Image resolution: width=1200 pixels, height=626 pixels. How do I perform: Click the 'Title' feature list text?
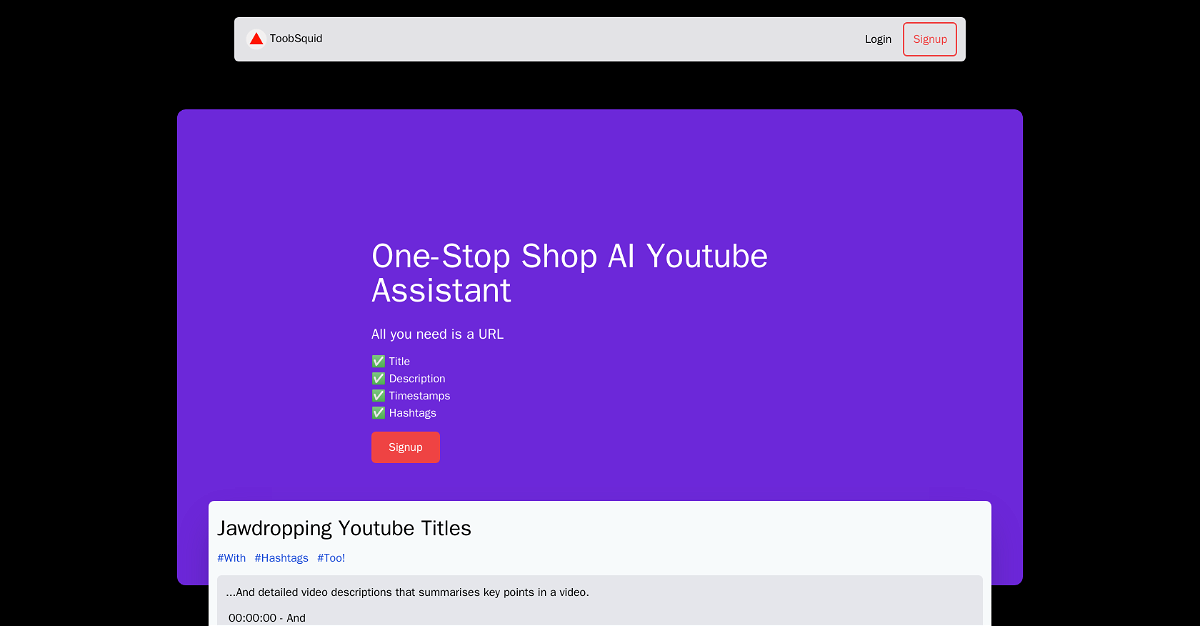click(x=399, y=361)
